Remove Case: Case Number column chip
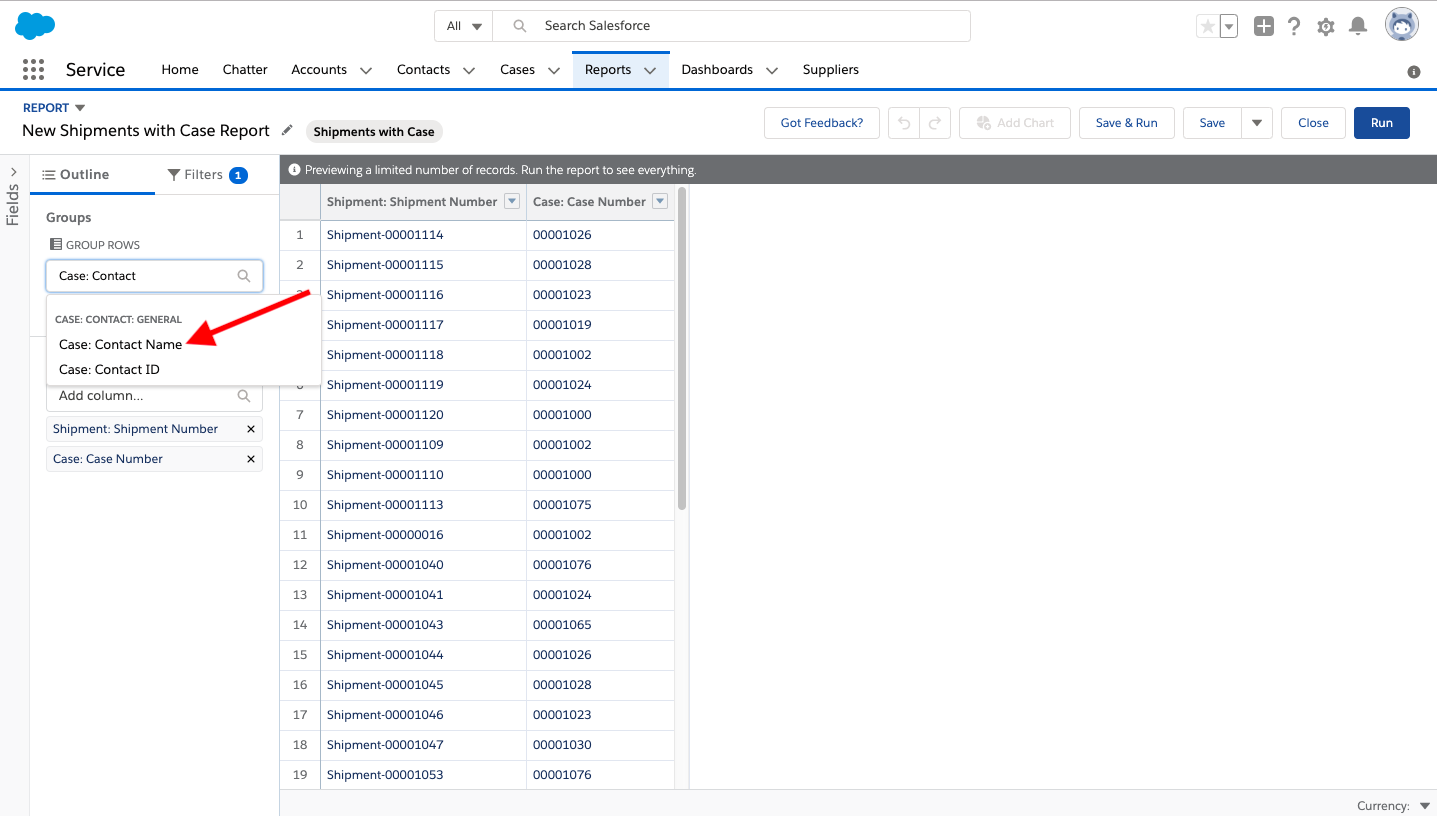1437x816 pixels. click(251, 459)
